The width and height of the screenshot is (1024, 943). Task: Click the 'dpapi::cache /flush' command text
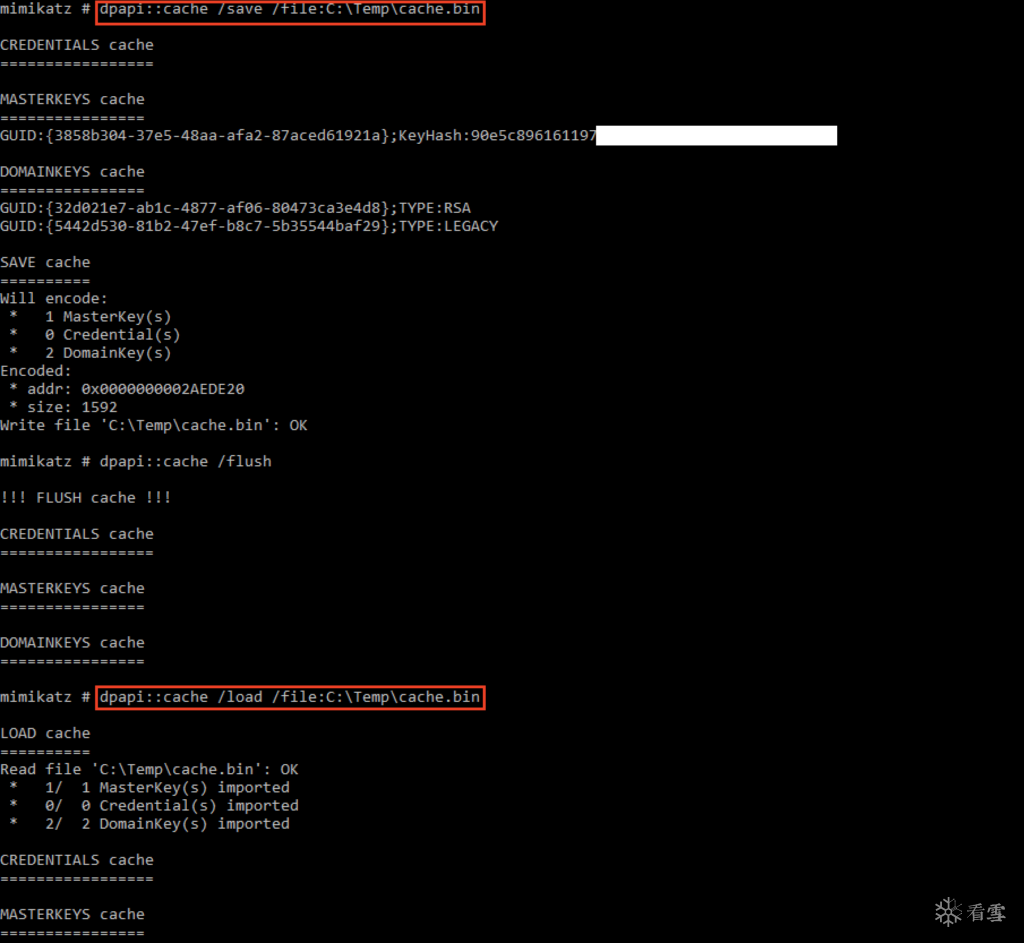(x=185, y=462)
